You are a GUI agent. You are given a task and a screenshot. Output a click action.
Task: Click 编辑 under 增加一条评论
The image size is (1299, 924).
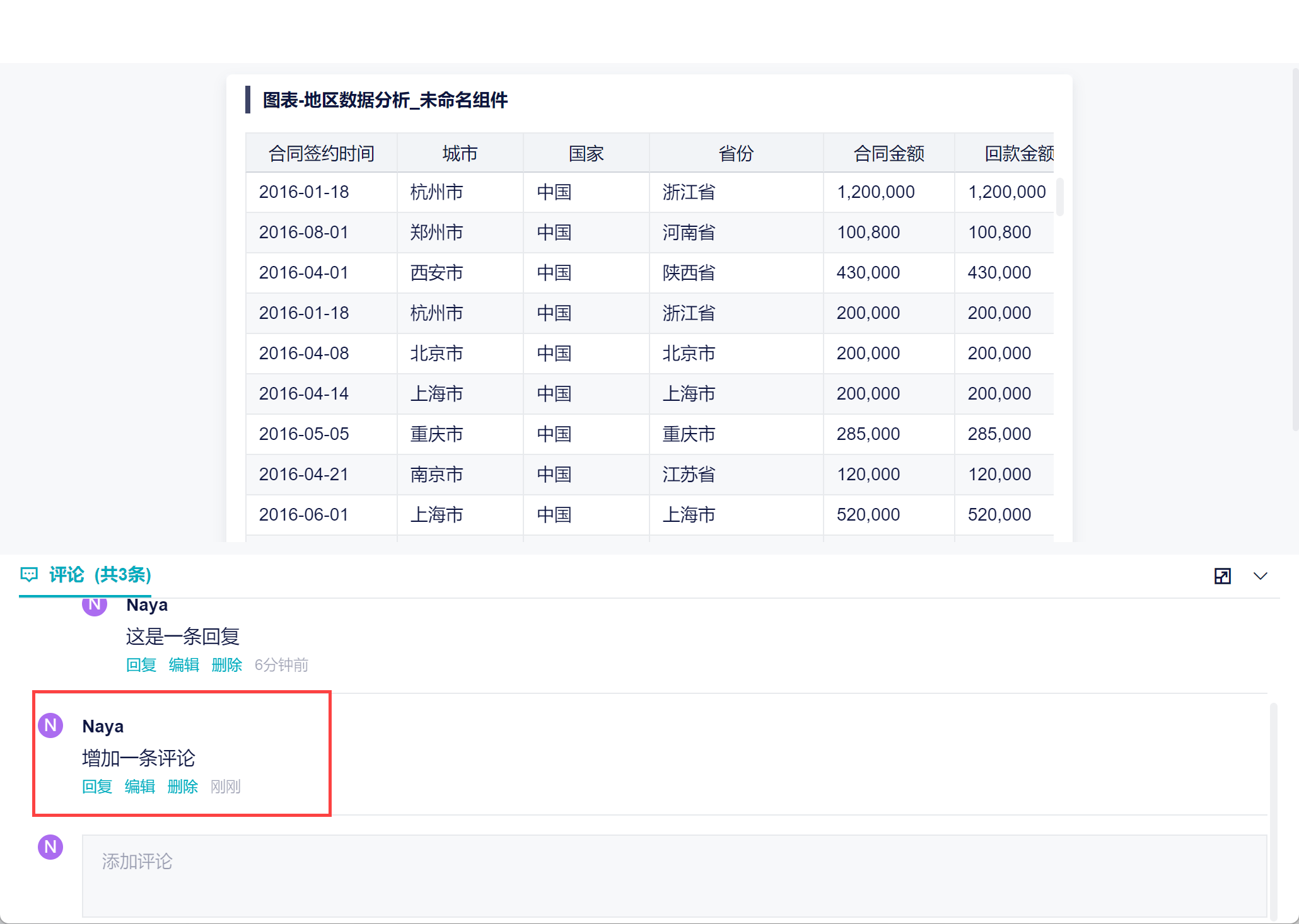point(140,787)
